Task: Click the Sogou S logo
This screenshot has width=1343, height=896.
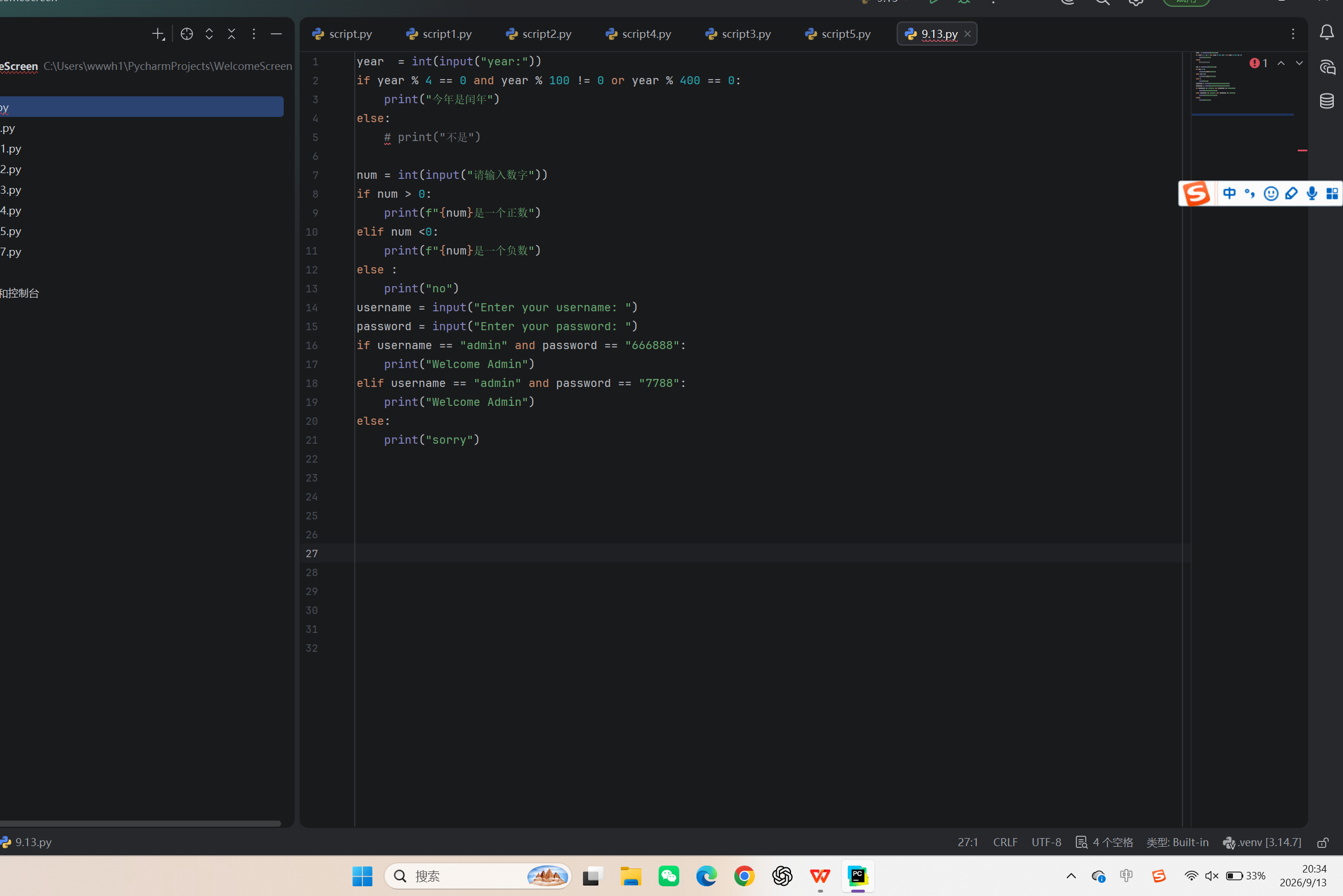Action: (x=1197, y=194)
